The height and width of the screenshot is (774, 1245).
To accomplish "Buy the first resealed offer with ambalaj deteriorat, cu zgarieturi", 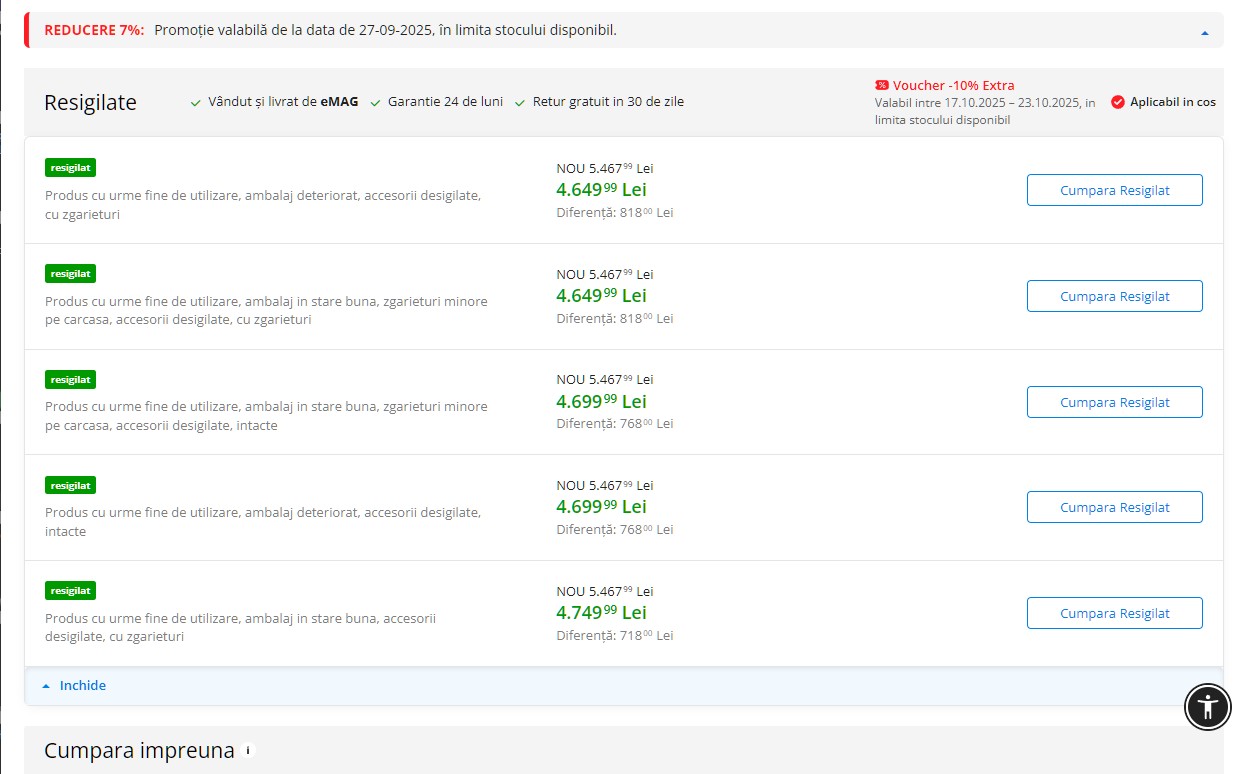I will coord(1114,190).
